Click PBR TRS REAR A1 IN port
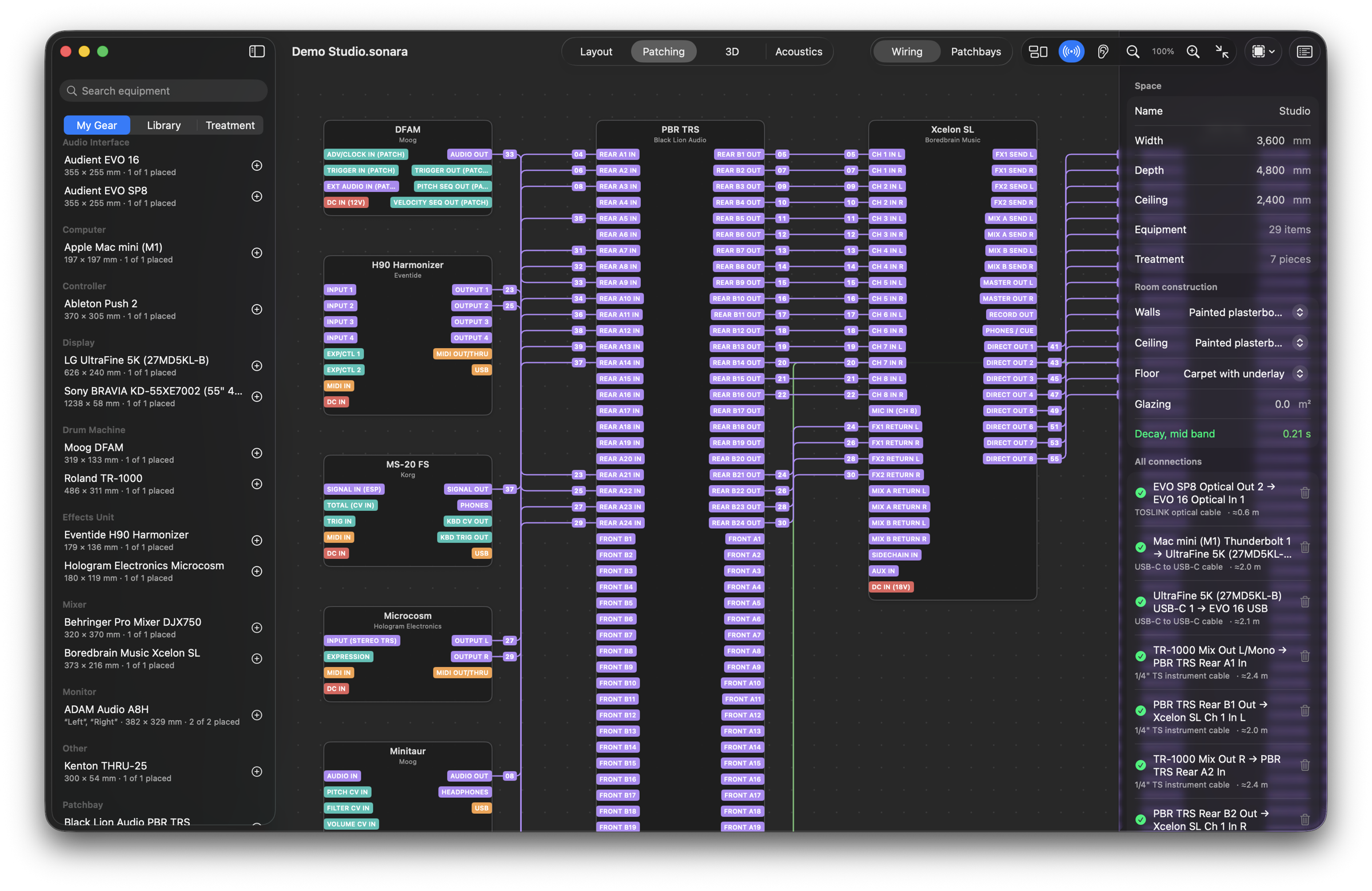This screenshot has height=891, width=1372. point(617,154)
